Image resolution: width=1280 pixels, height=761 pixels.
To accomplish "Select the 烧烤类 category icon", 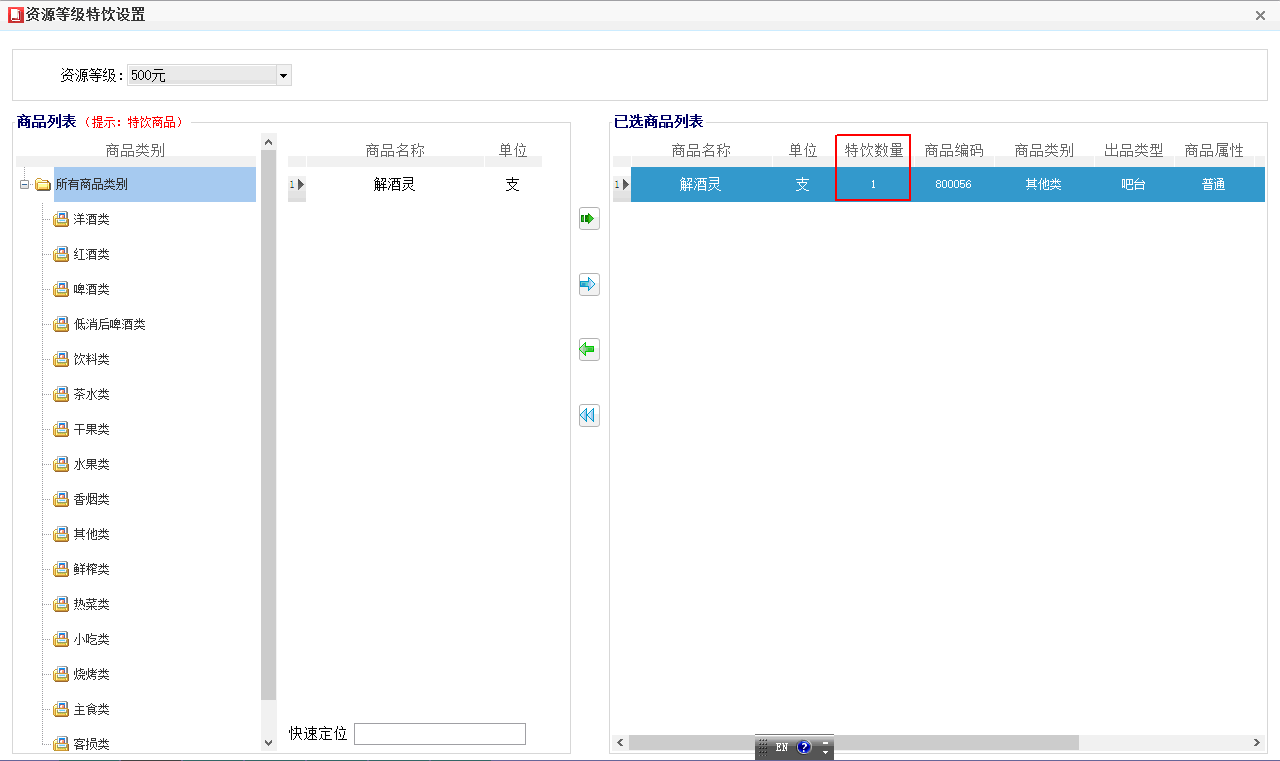I will point(61,674).
